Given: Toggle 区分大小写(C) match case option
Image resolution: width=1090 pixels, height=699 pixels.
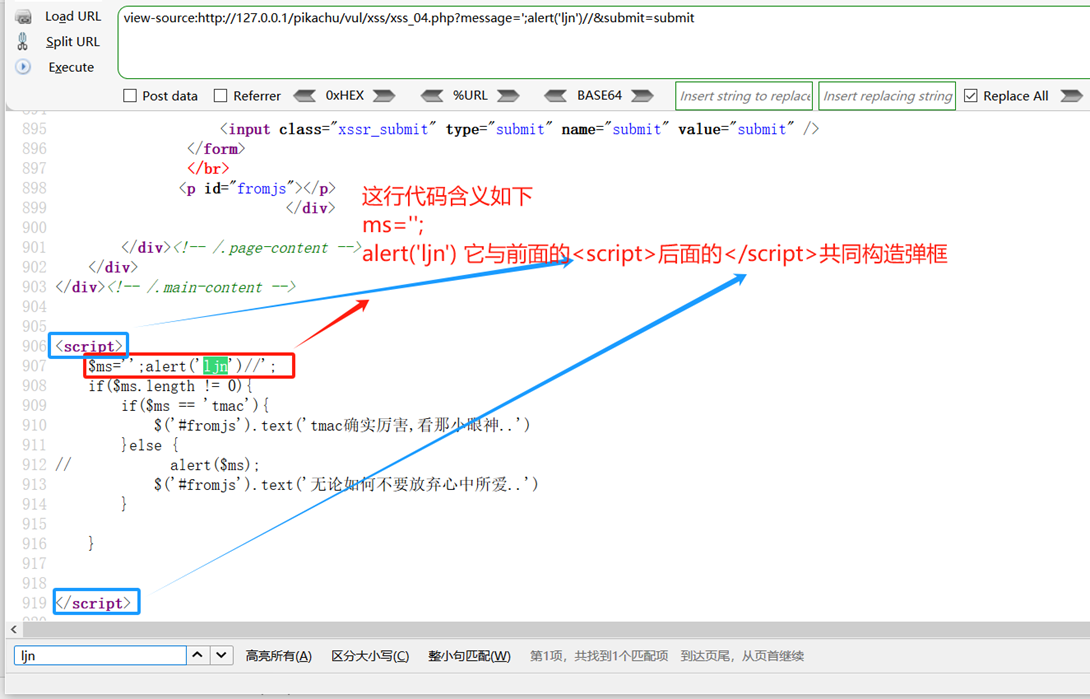Looking at the screenshot, I should pyautogui.click(x=370, y=656).
